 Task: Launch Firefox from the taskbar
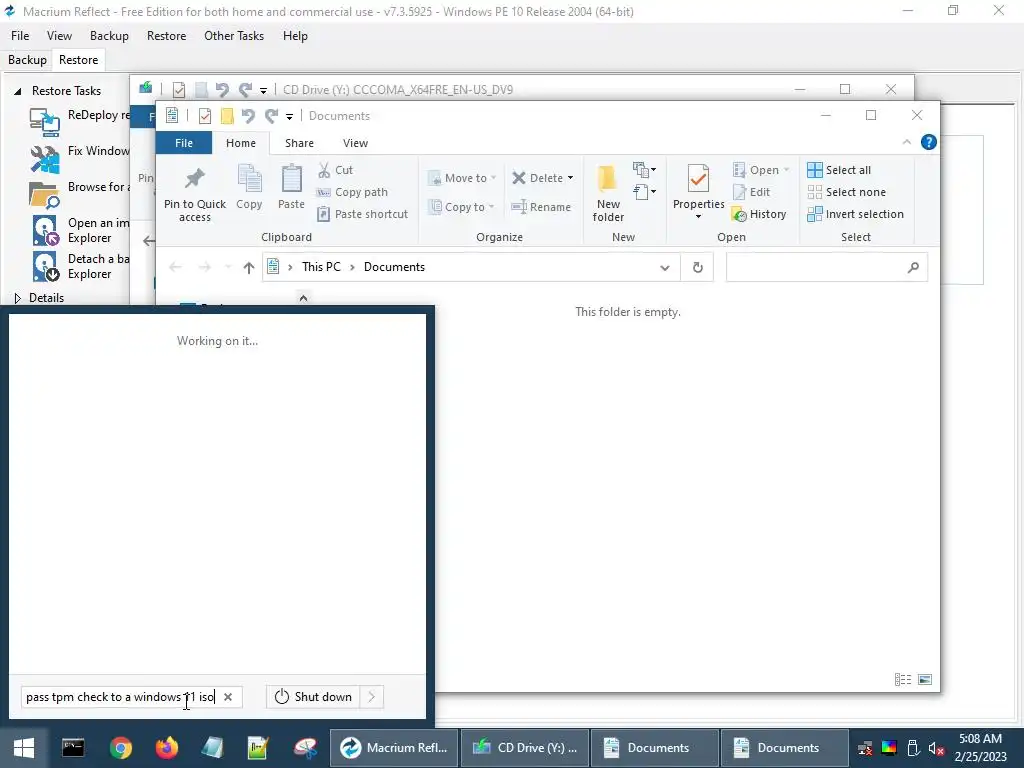[x=167, y=748]
